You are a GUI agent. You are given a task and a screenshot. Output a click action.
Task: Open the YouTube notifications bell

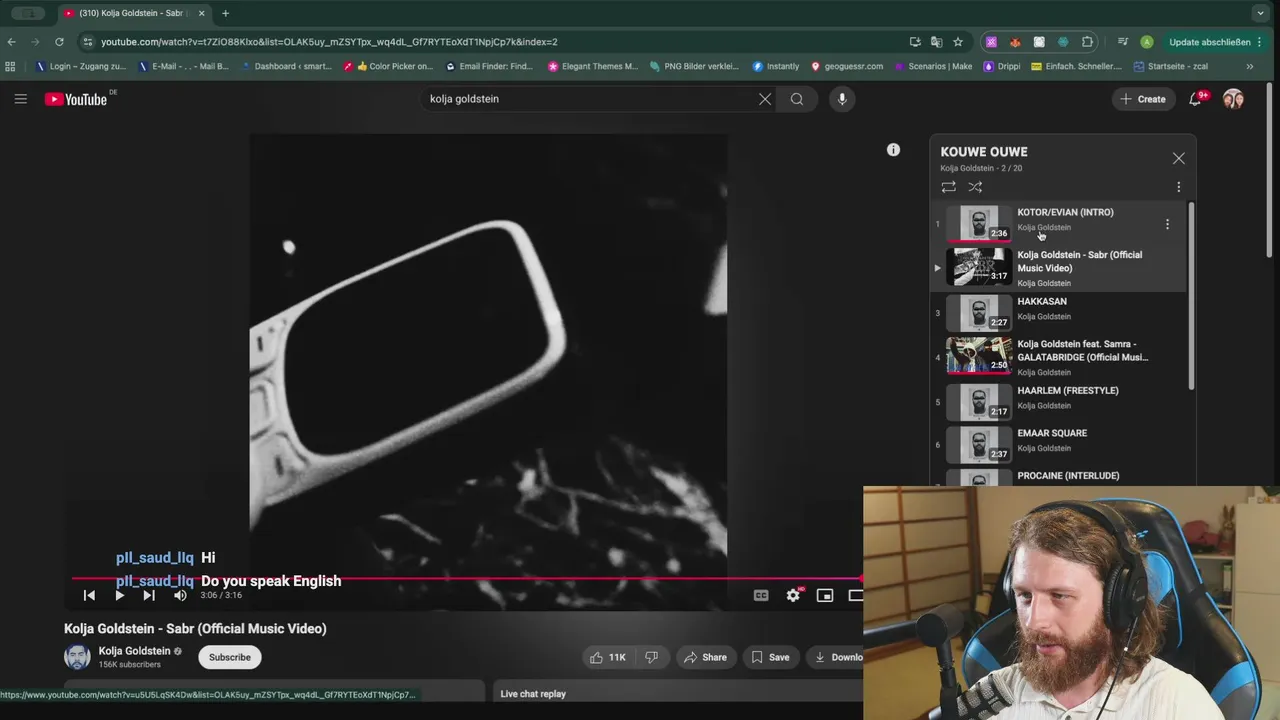pyautogui.click(x=1195, y=99)
